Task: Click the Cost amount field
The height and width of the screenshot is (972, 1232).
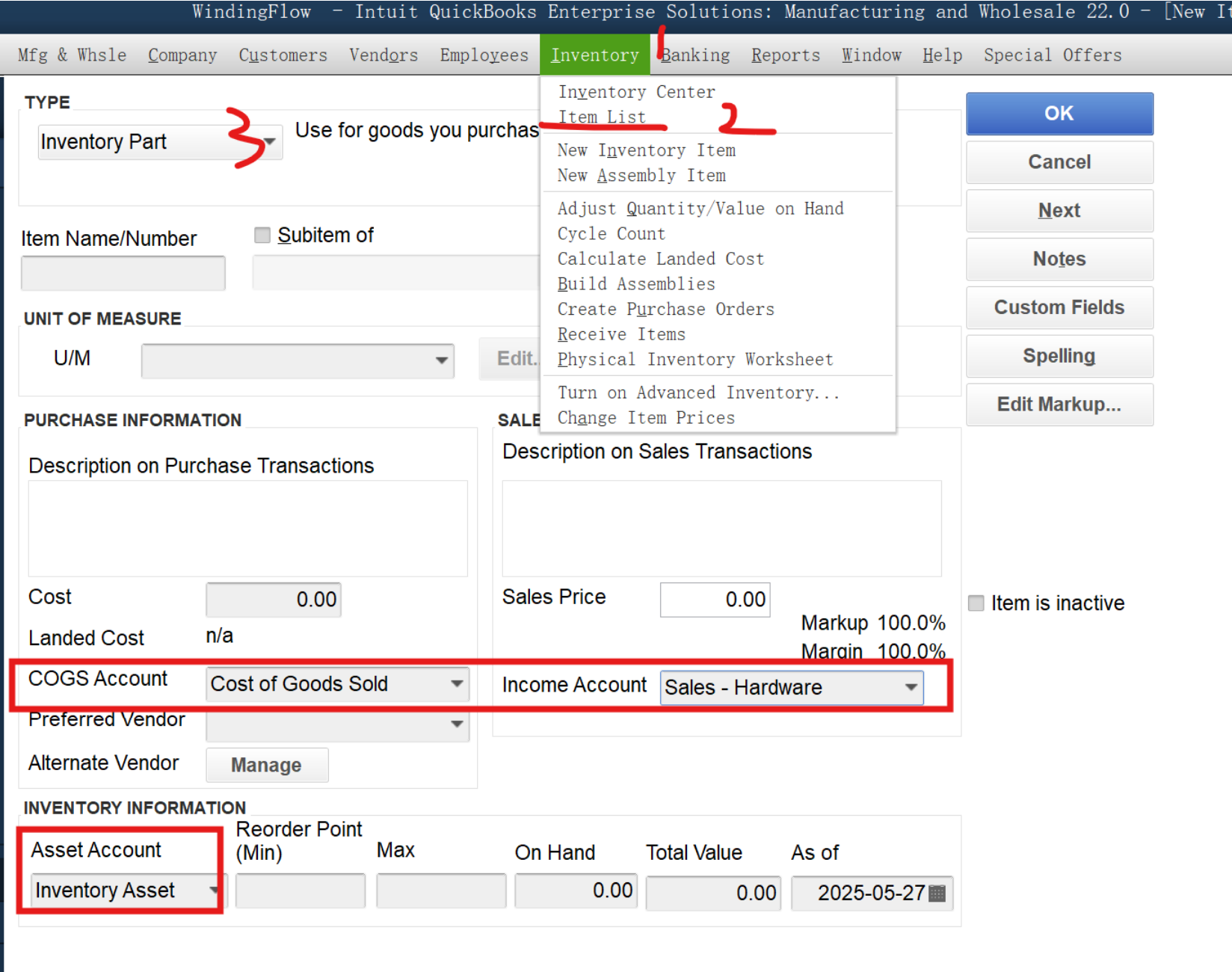Action: point(274,600)
